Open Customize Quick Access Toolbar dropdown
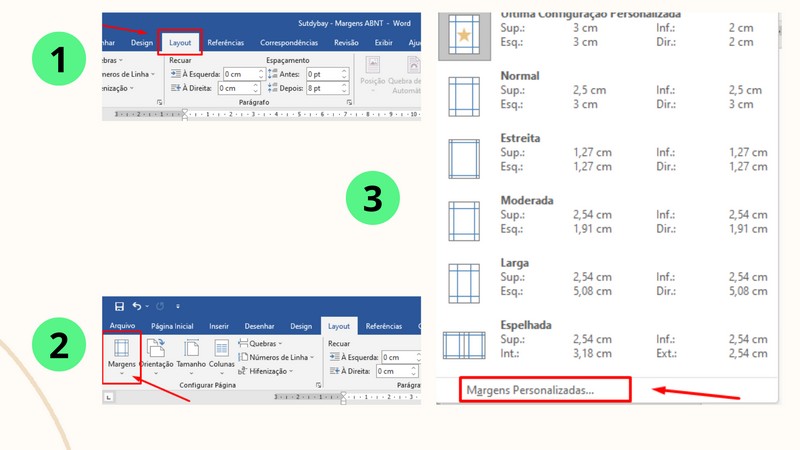The width and height of the screenshot is (800, 450). pyautogui.click(x=178, y=306)
